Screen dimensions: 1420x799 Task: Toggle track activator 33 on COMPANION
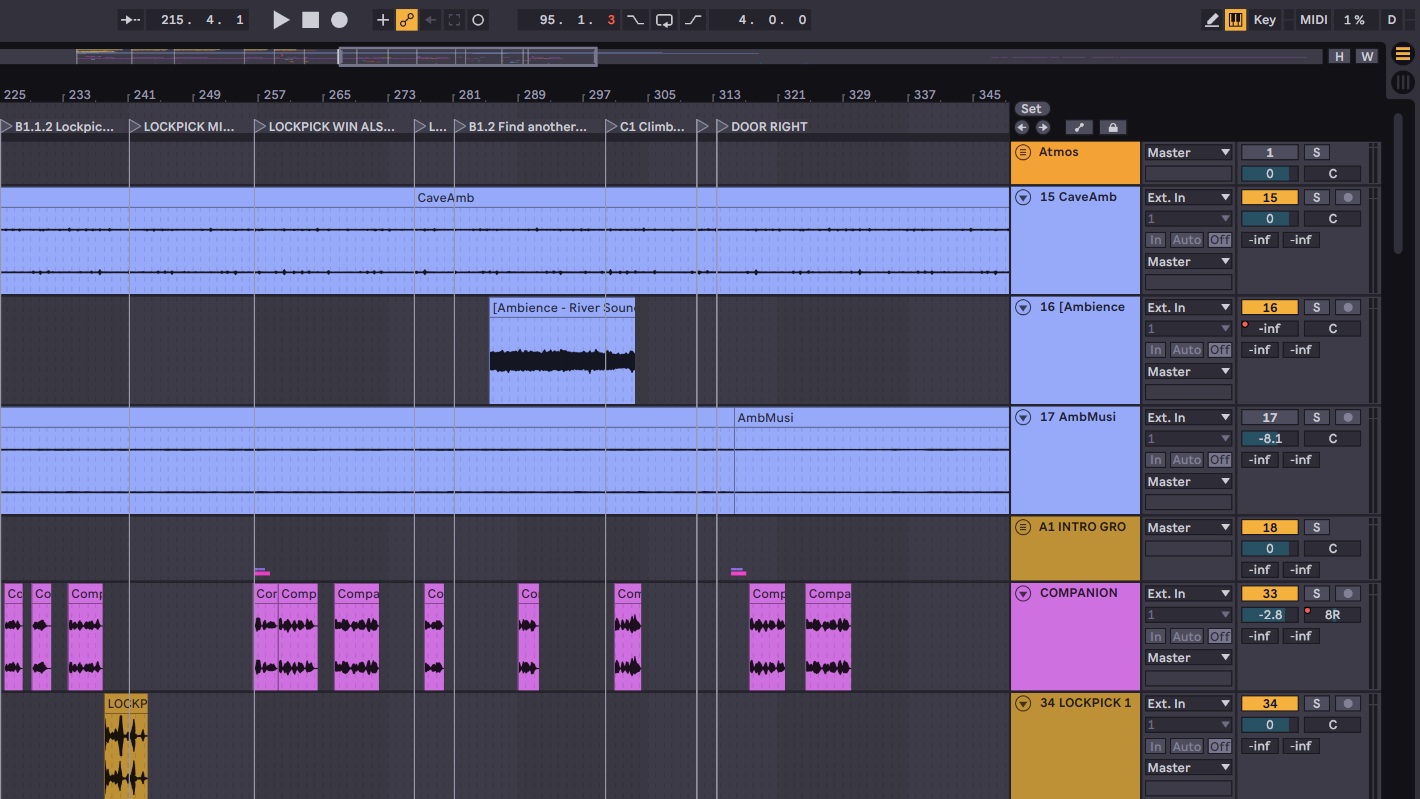point(1269,593)
